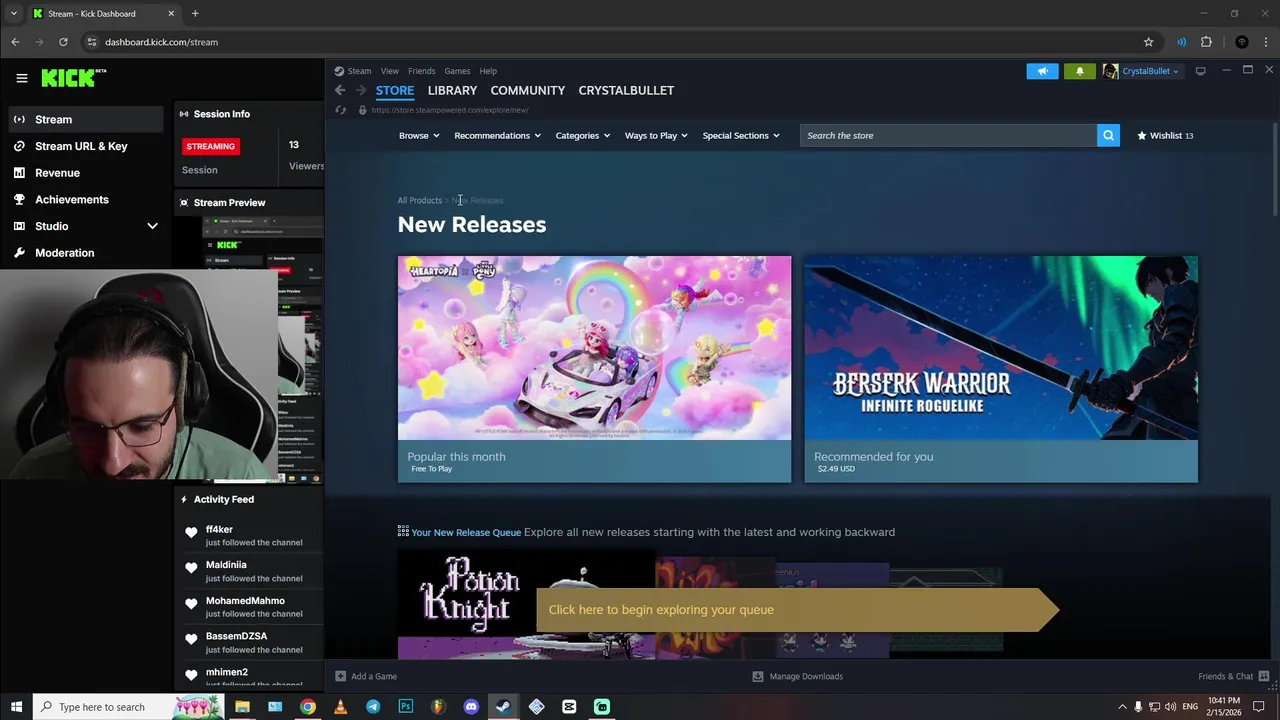
Task: Click the Steam announcements megaphone icon
Action: pyautogui.click(x=1042, y=71)
